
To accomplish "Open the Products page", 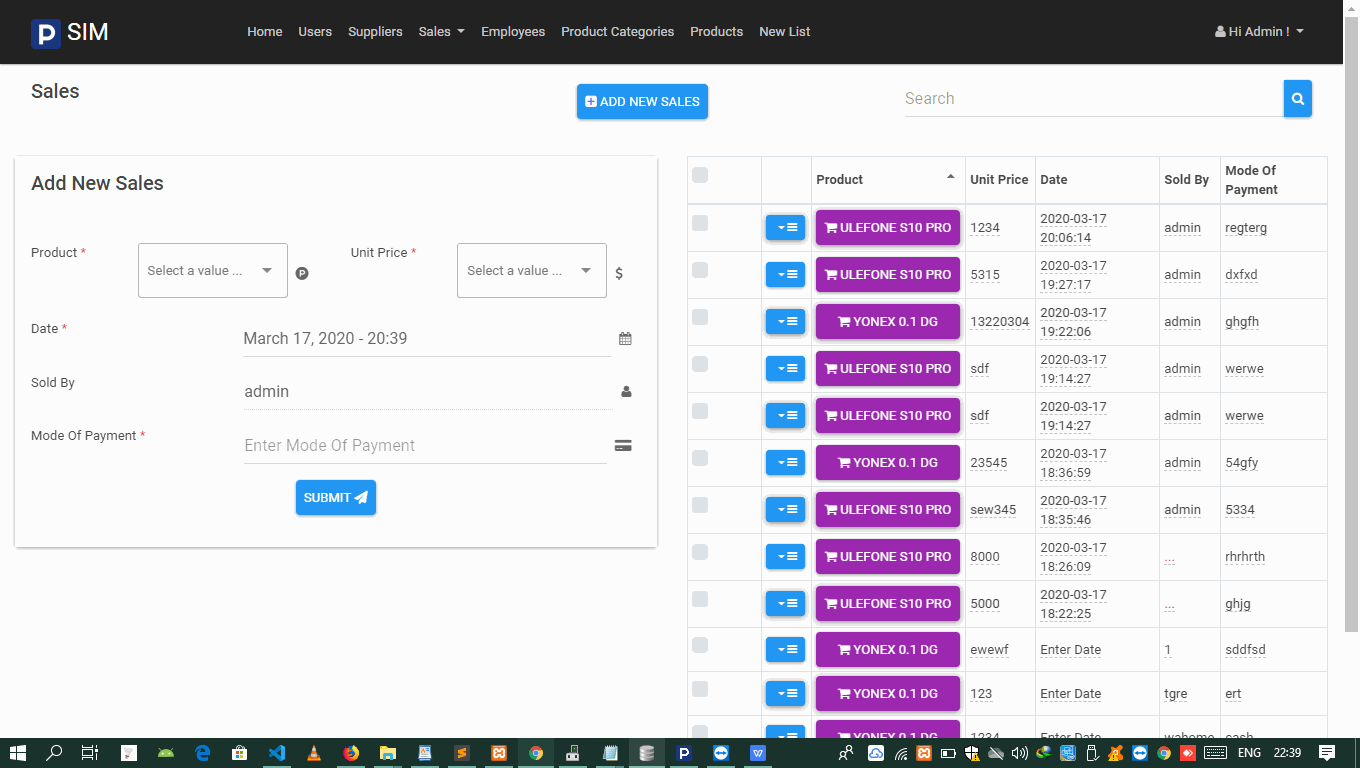I will (716, 32).
